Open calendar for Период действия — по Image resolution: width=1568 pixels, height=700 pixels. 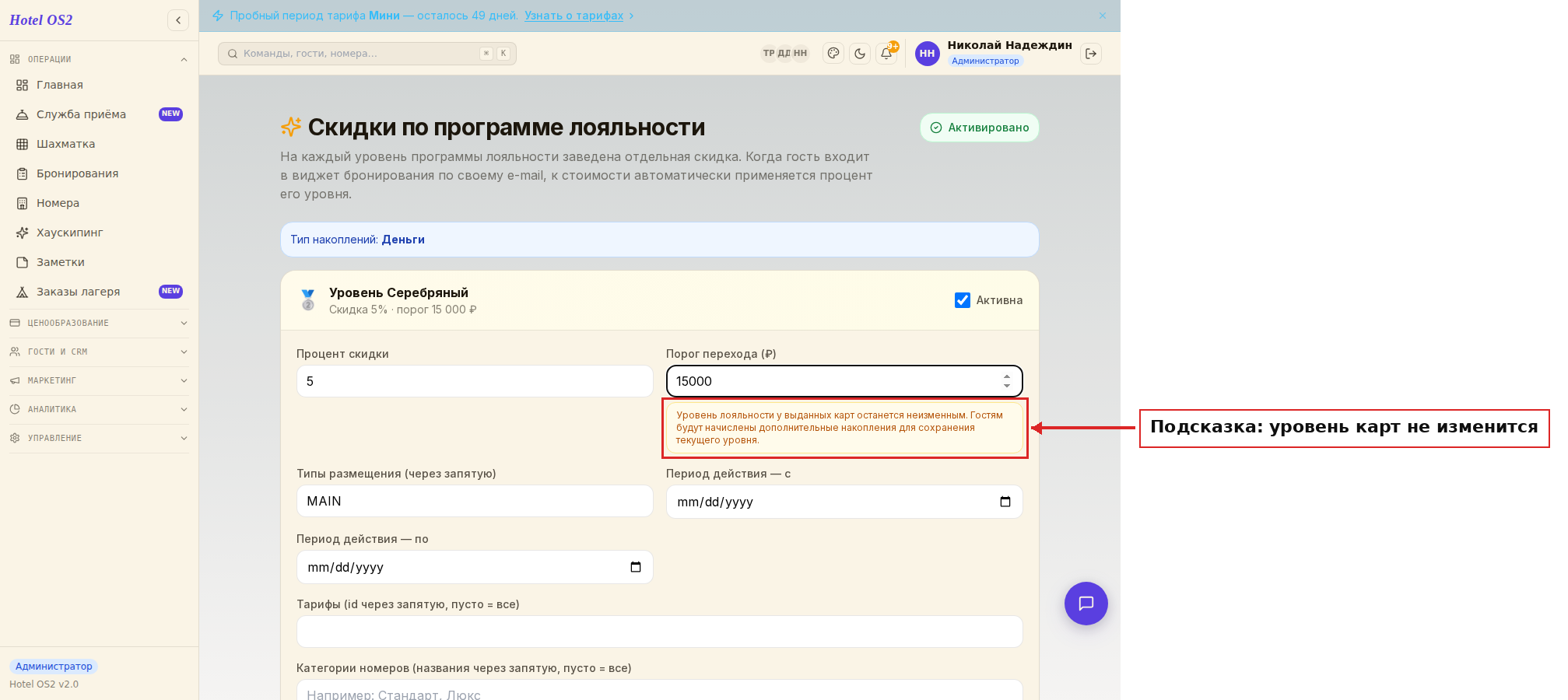pos(636,567)
